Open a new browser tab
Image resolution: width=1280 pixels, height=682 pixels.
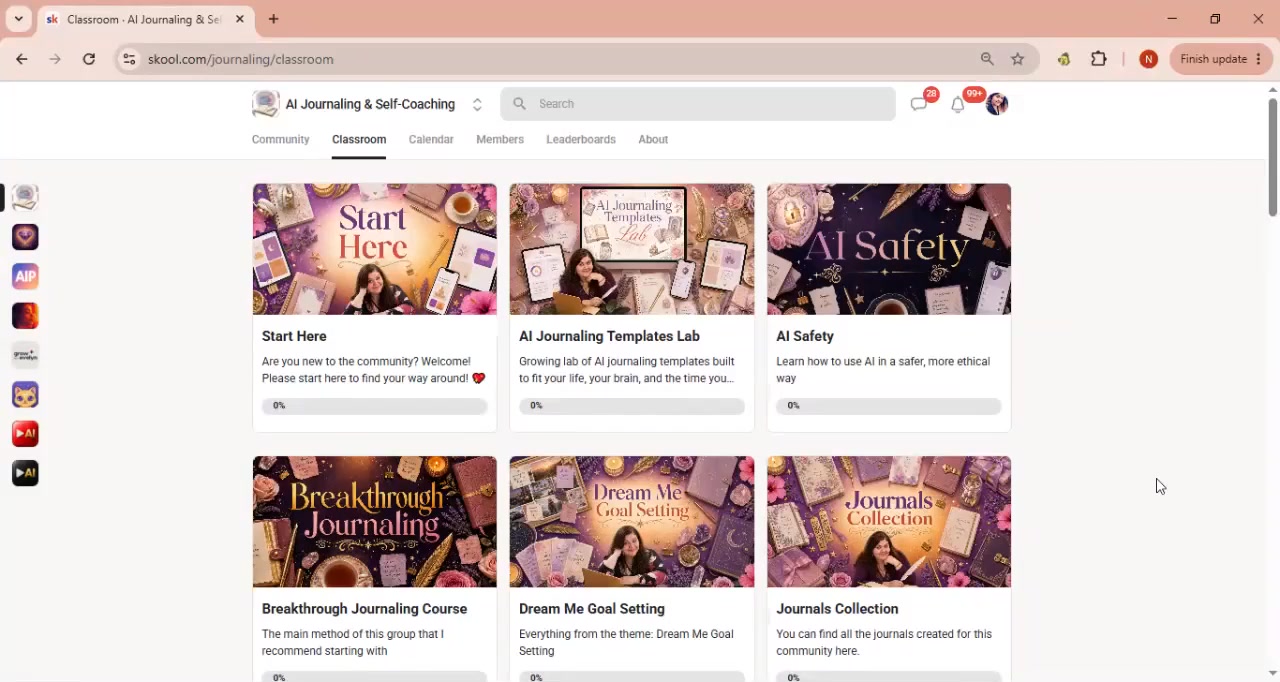(x=273, y=19)
